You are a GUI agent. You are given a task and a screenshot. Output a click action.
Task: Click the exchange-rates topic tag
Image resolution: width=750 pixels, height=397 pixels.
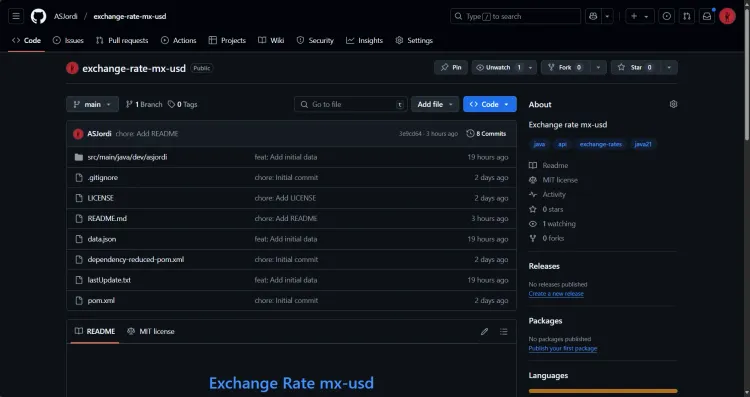tap(601, 144)
